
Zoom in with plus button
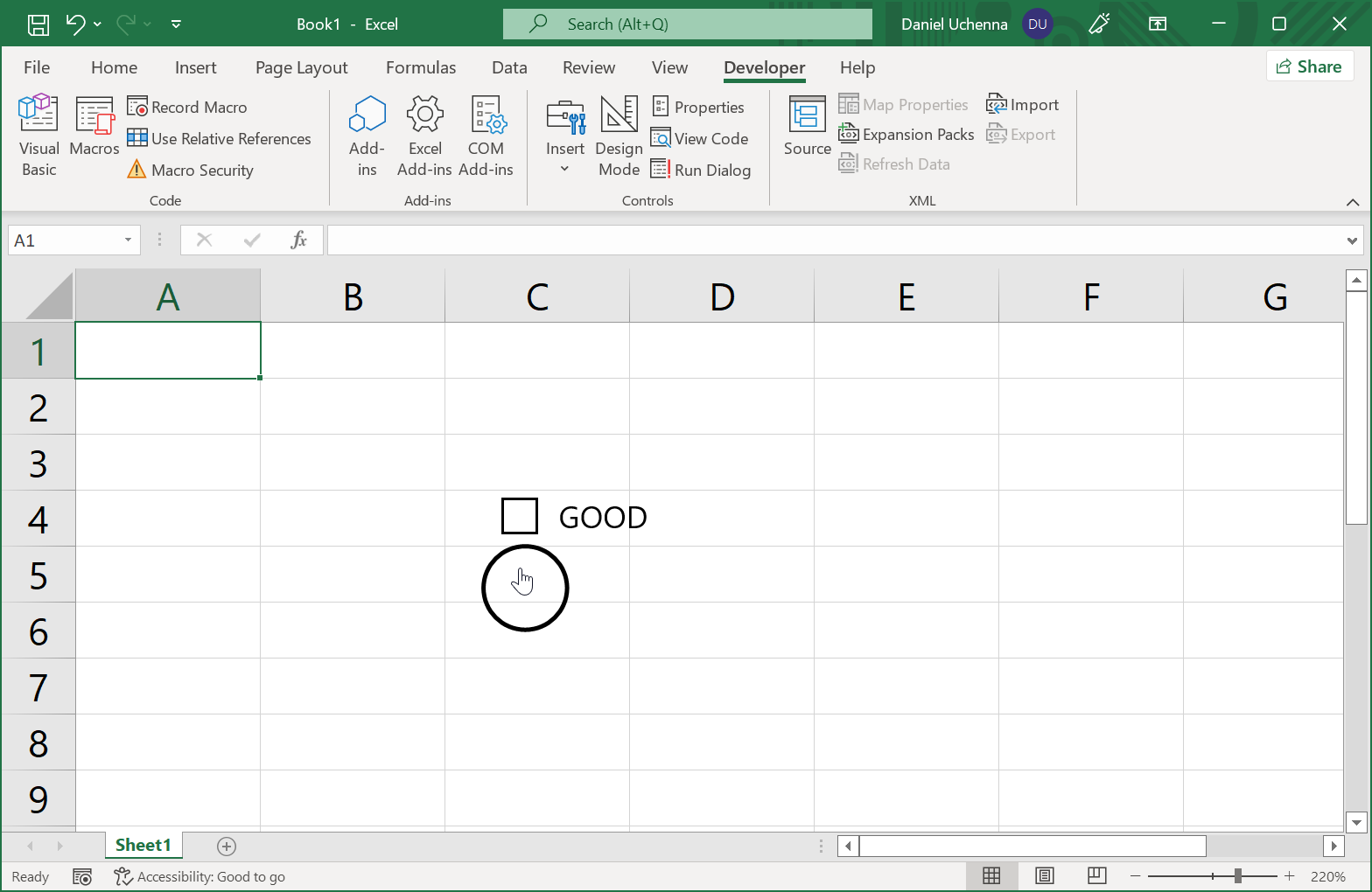[x=1289, y=876]
